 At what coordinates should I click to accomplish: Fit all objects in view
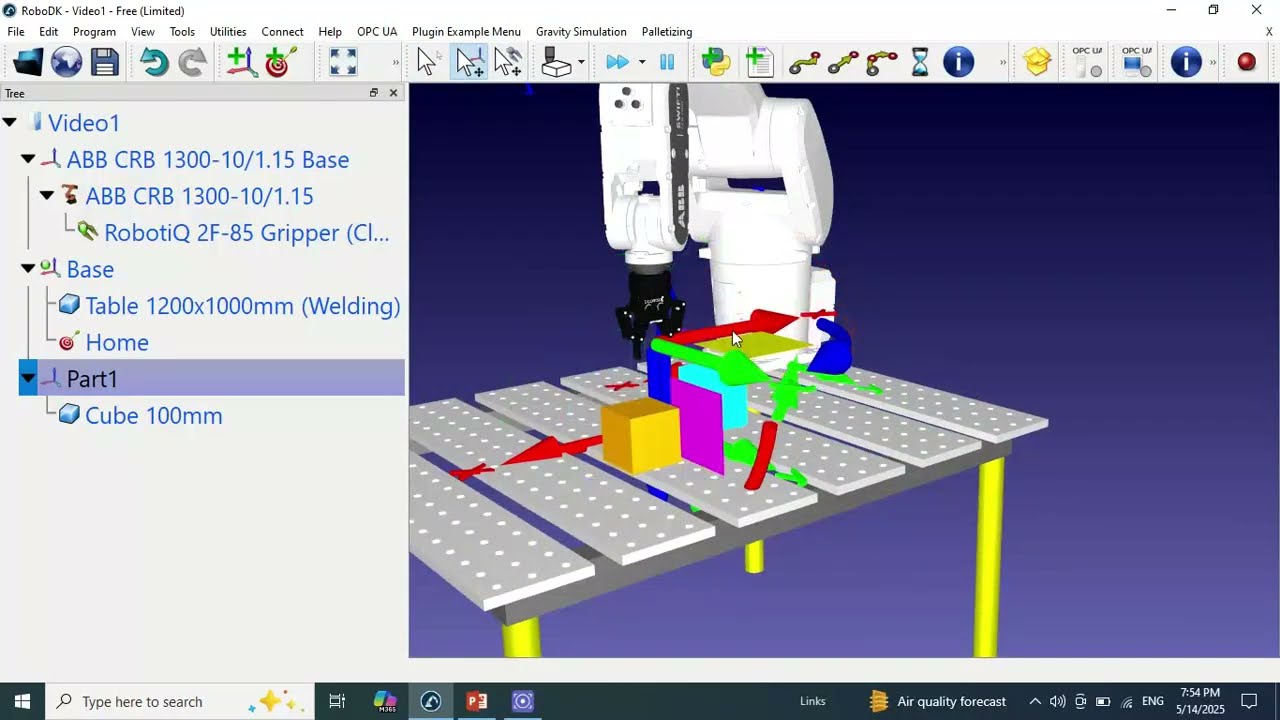[343, 62]
